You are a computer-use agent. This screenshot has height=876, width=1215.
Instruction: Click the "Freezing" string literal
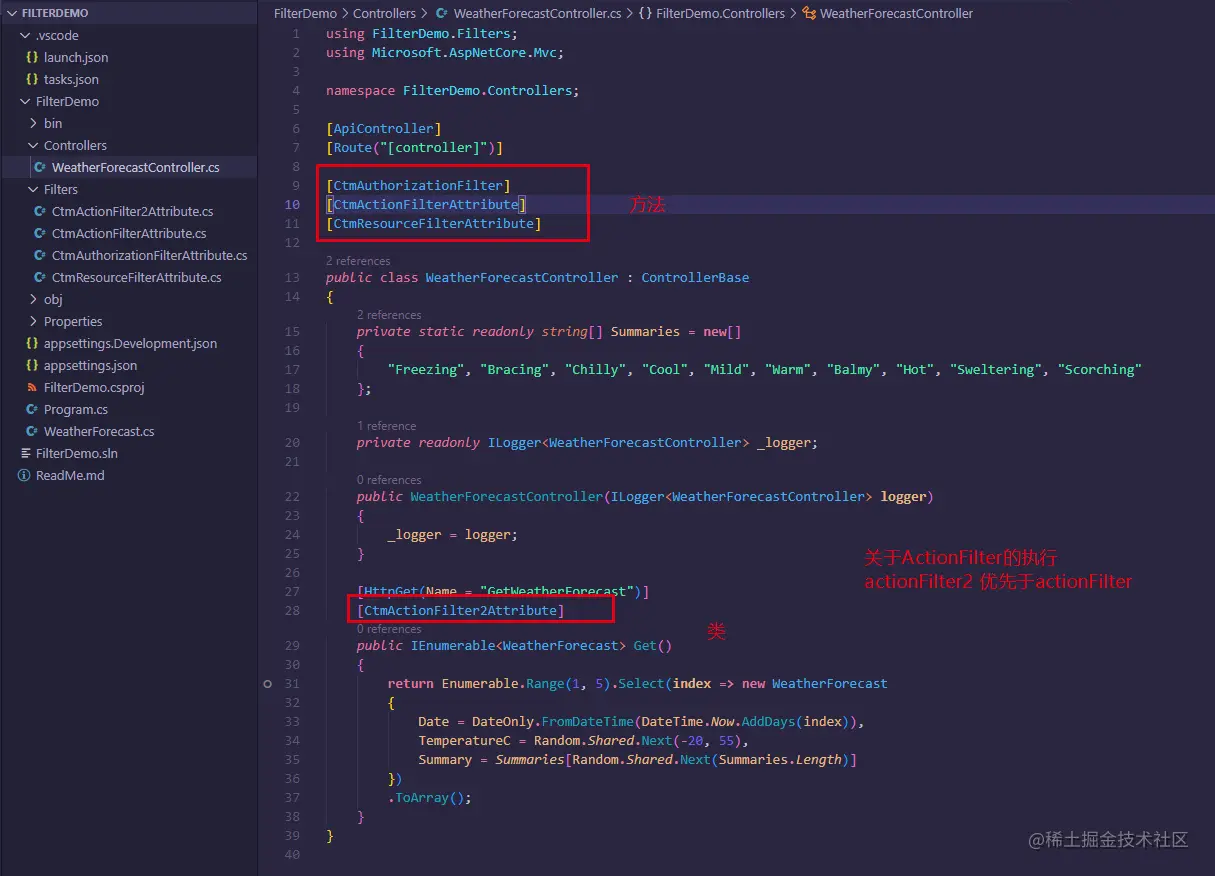426,370
